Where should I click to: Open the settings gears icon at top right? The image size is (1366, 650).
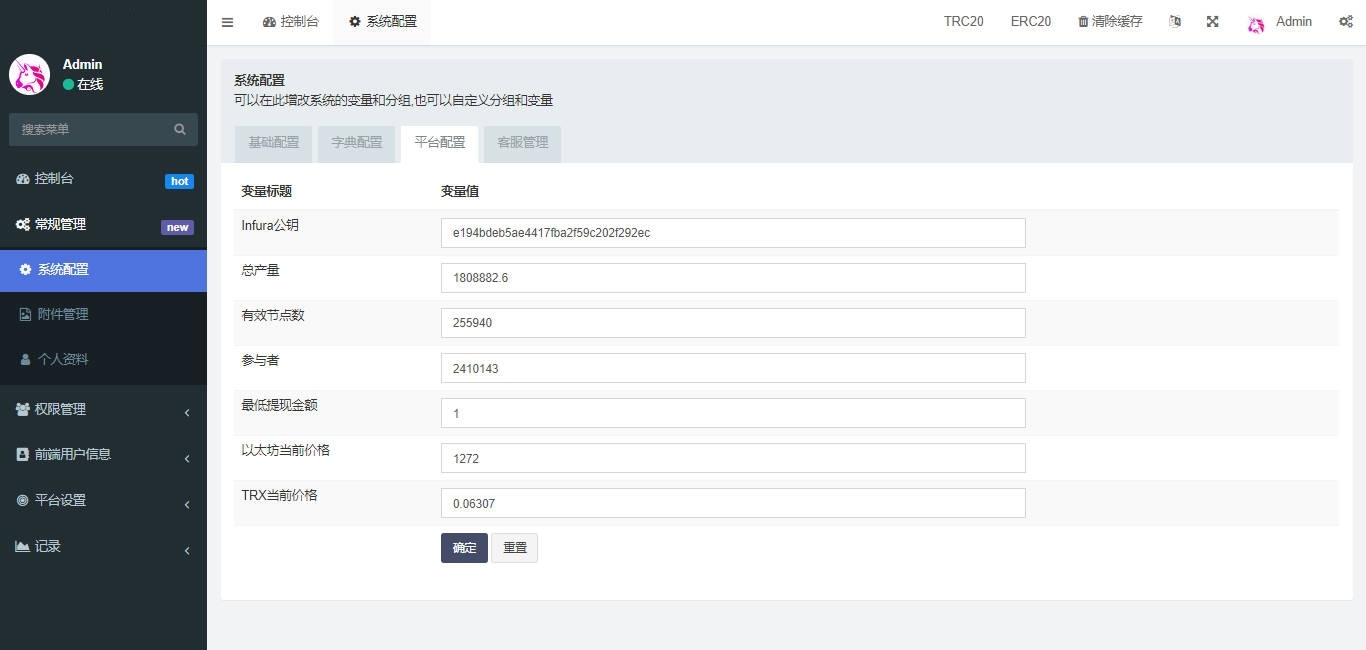[x=1345, y=22]
